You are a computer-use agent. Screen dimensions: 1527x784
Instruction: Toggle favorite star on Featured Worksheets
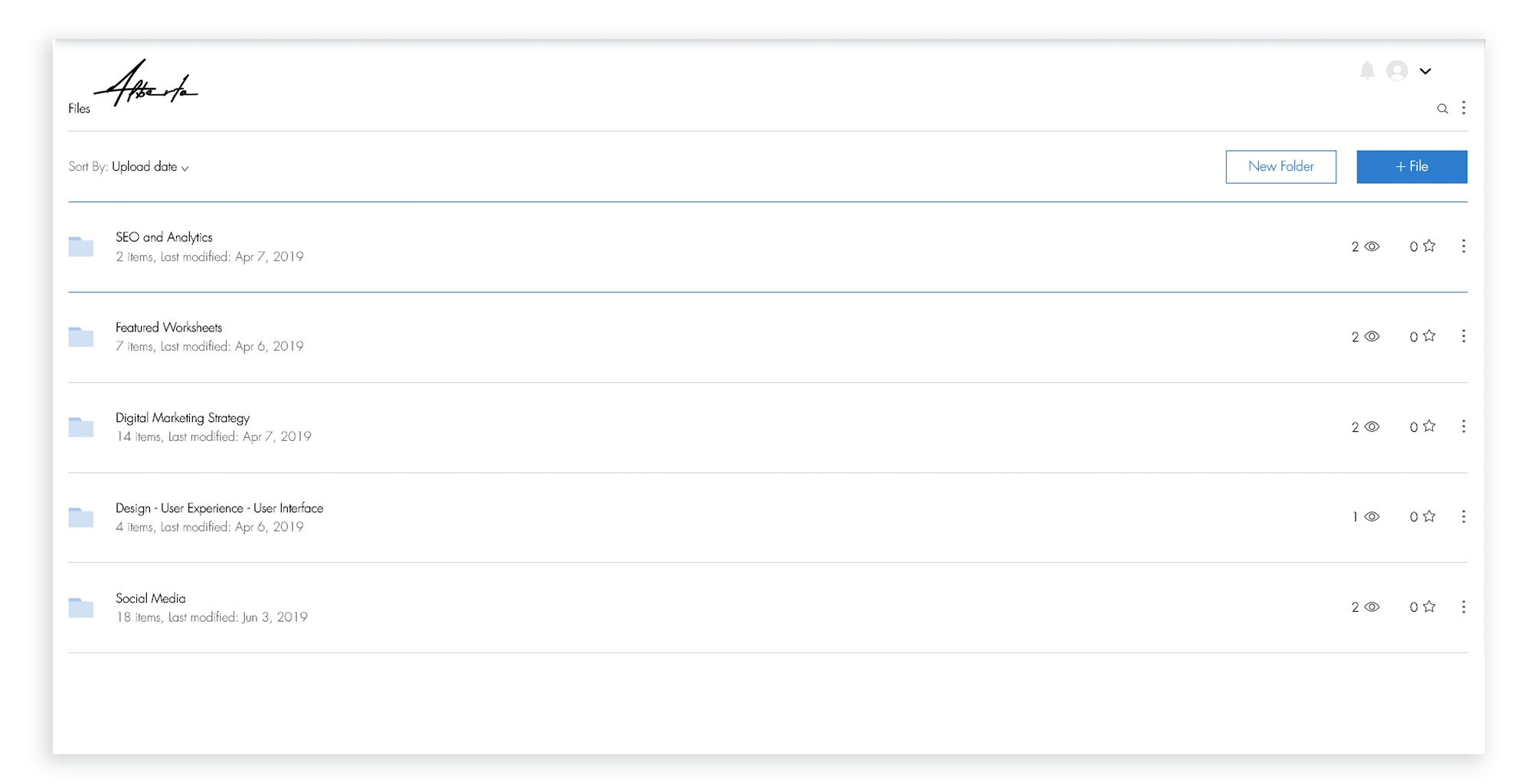1429,336
